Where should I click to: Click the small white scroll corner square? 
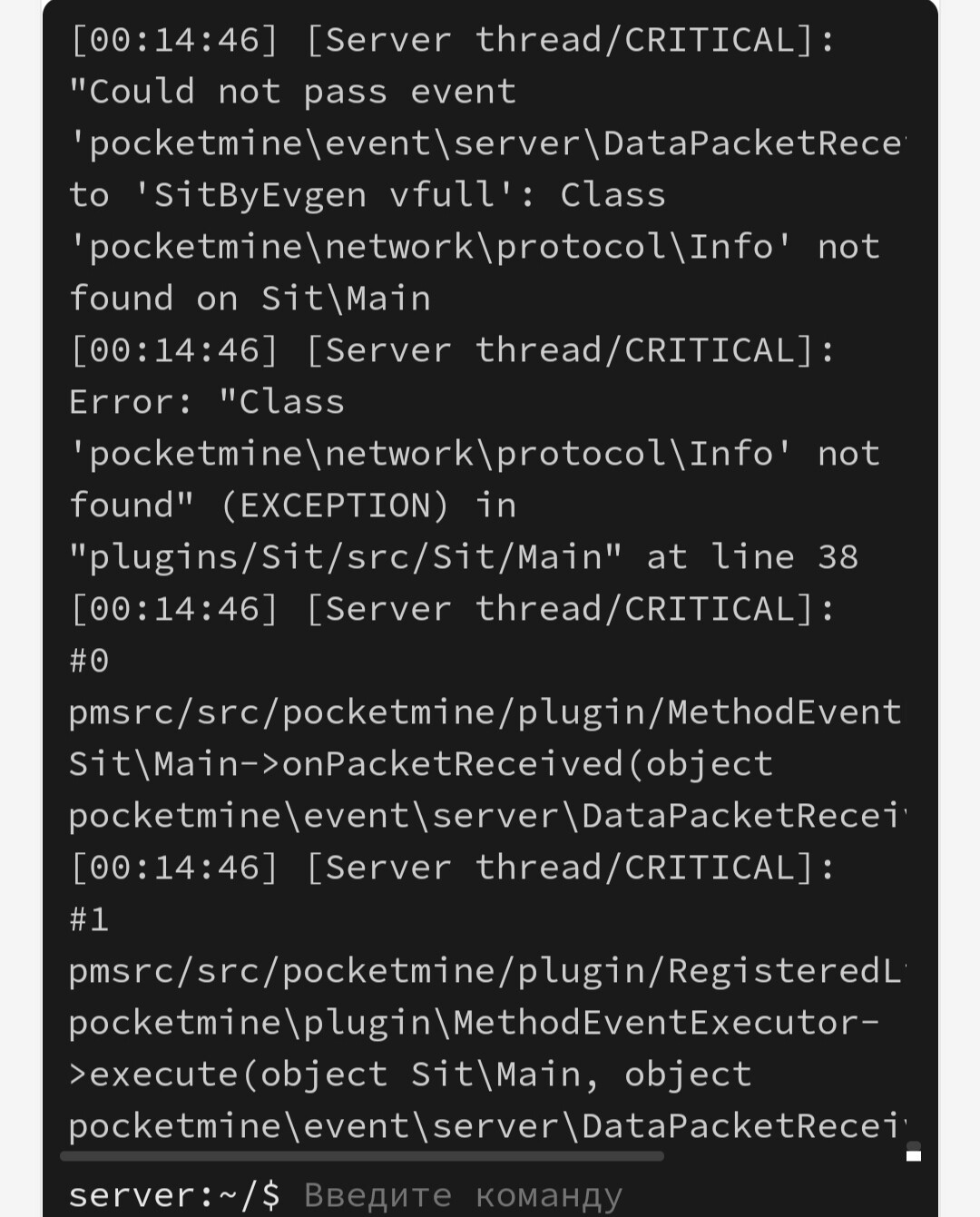[914, 1155]
